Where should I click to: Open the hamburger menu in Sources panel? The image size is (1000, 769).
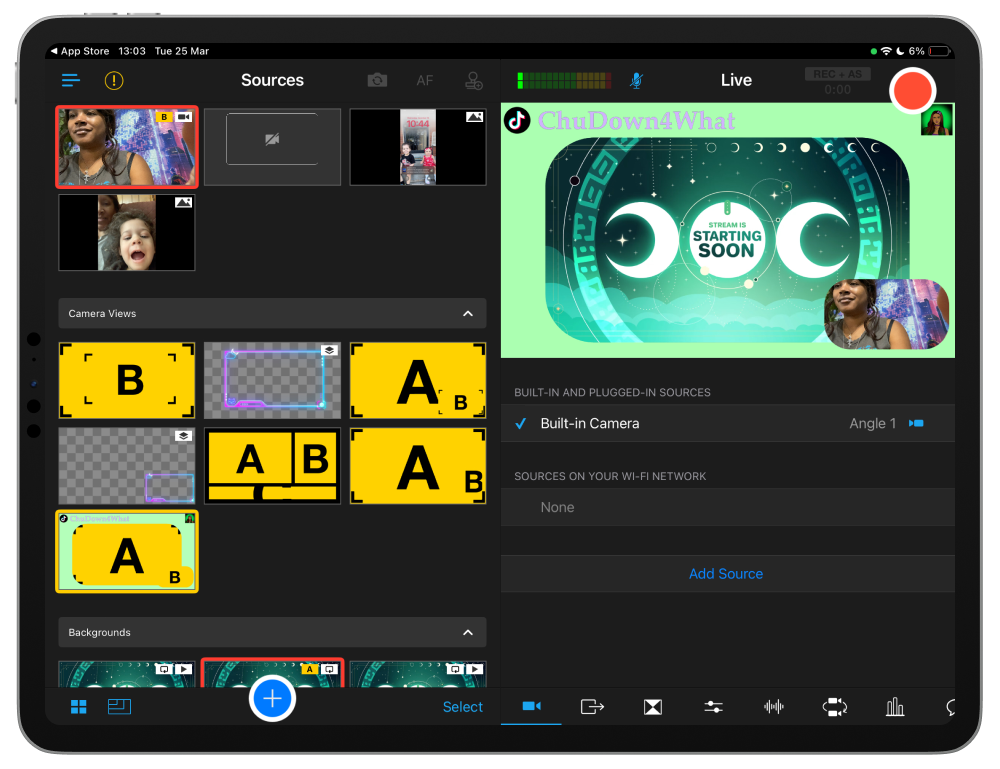point(69,80)
